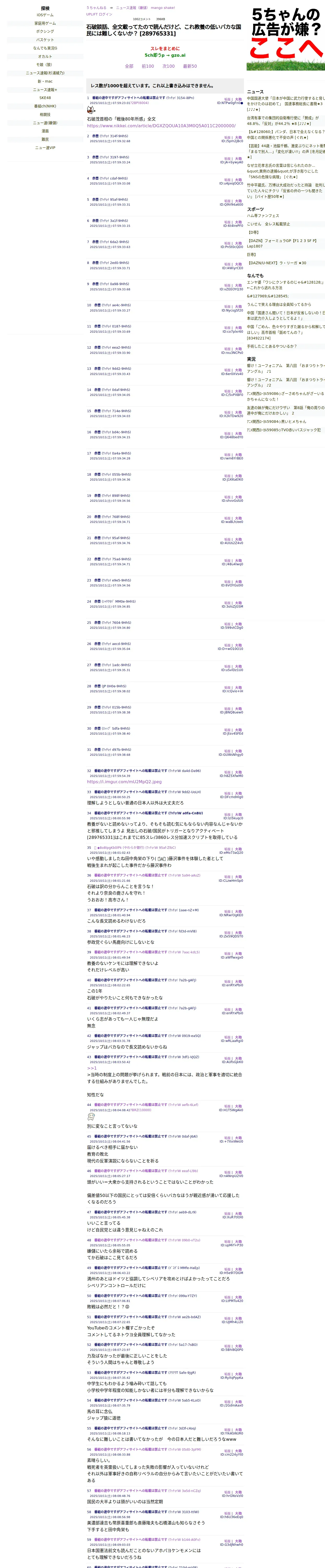The width and height of the screenshot is (325, 1568).
Task: Open the i.imgur.com link in post 32
Action: click(x=124, y=782)
